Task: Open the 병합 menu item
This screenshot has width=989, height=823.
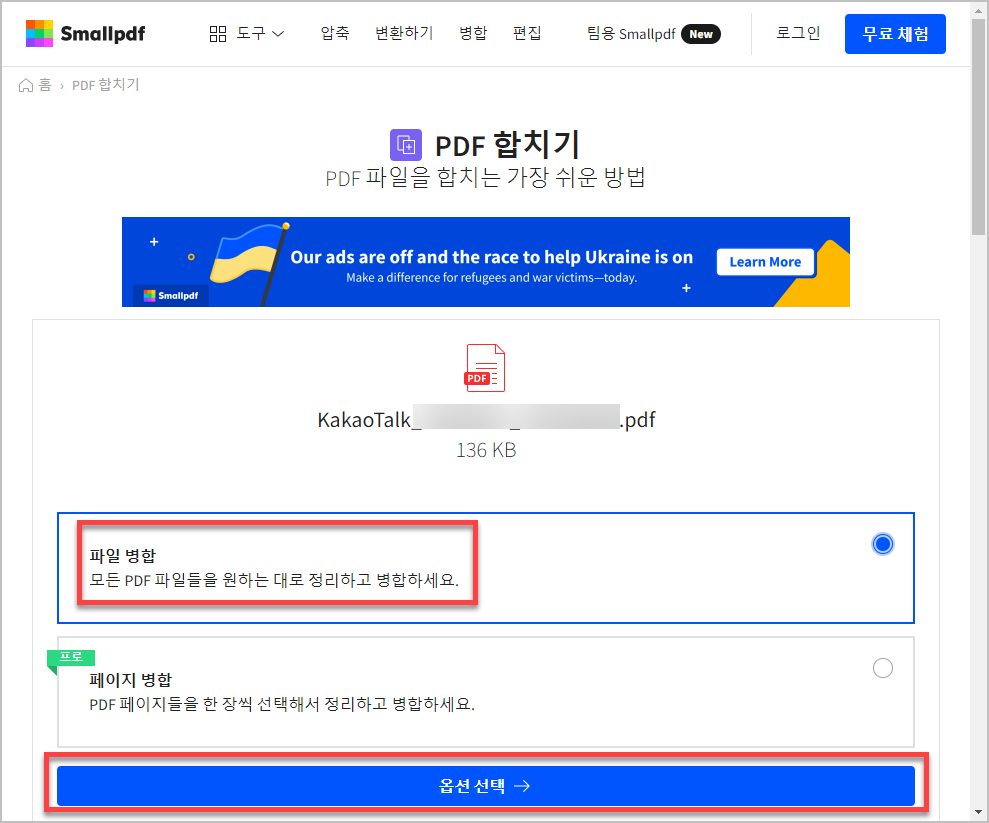Action: (473, 33)
